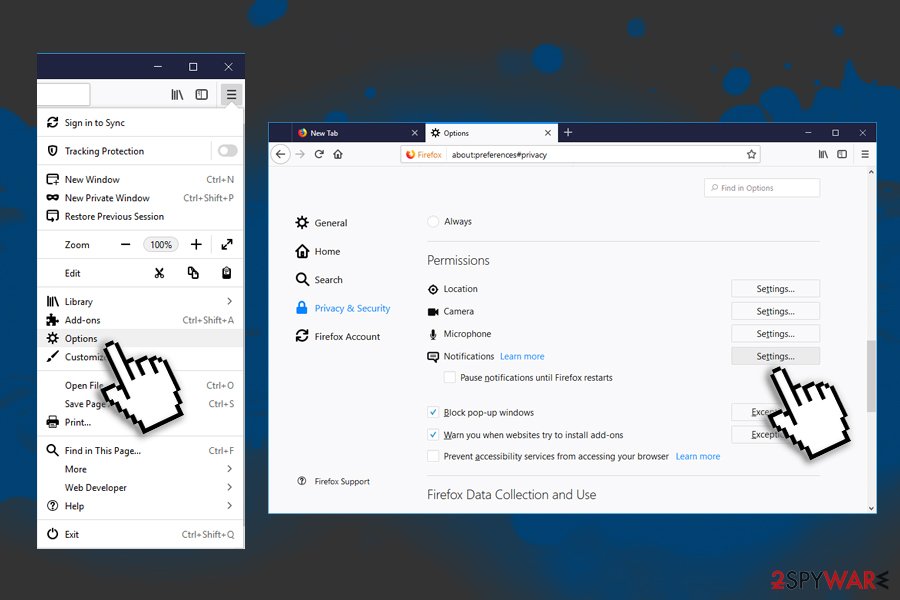Image resolution: width=900 pixels, height=600 pixels.
Task: Select the Home preferences category
Action: [318, 251]
